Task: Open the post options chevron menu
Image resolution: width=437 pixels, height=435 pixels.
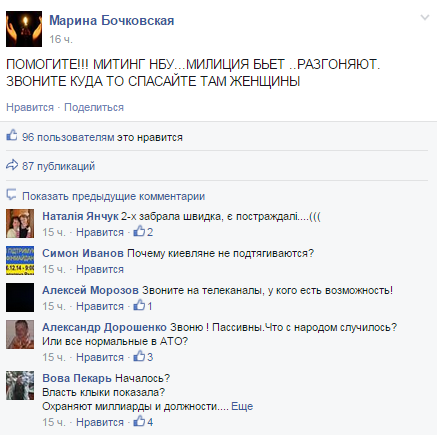Action: (x=425, y=18)
